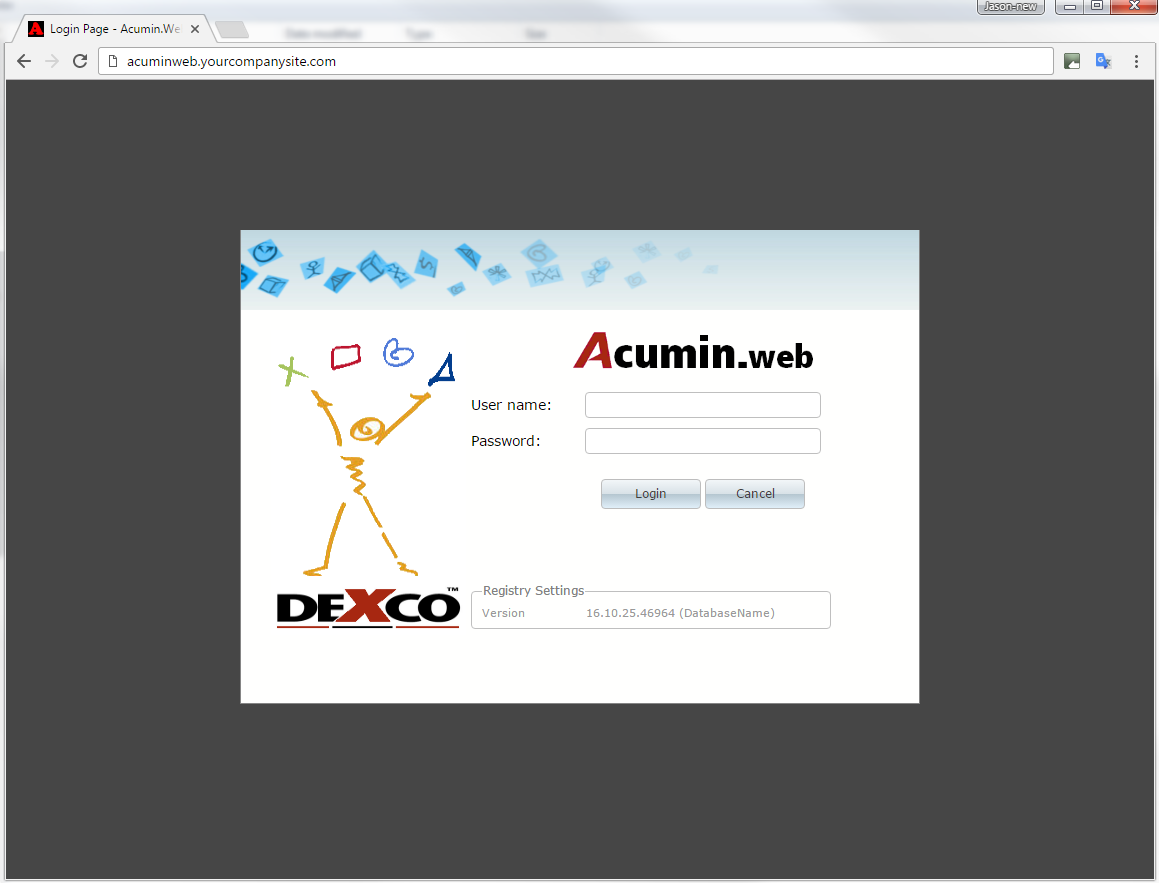Viewport: 1159px width, 883px height.
Task: Reload the page with the refresh icon
Action: [x=80, y=61]
